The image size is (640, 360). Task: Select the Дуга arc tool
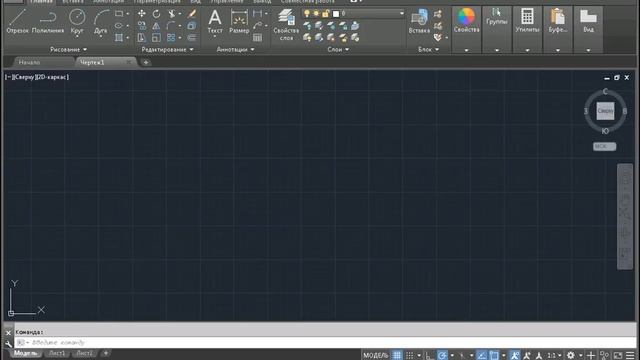click(x=100, y=21)
